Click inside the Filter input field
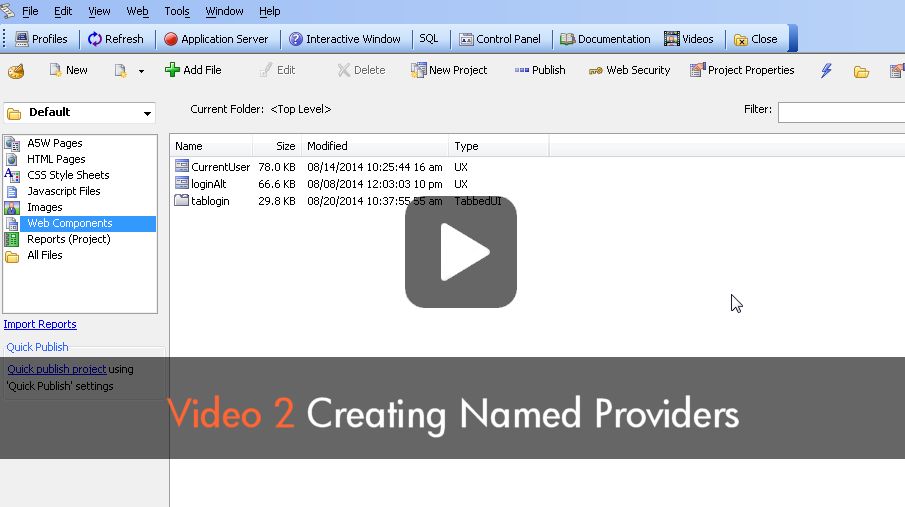905x507 pixels. (x=841, y=112)
